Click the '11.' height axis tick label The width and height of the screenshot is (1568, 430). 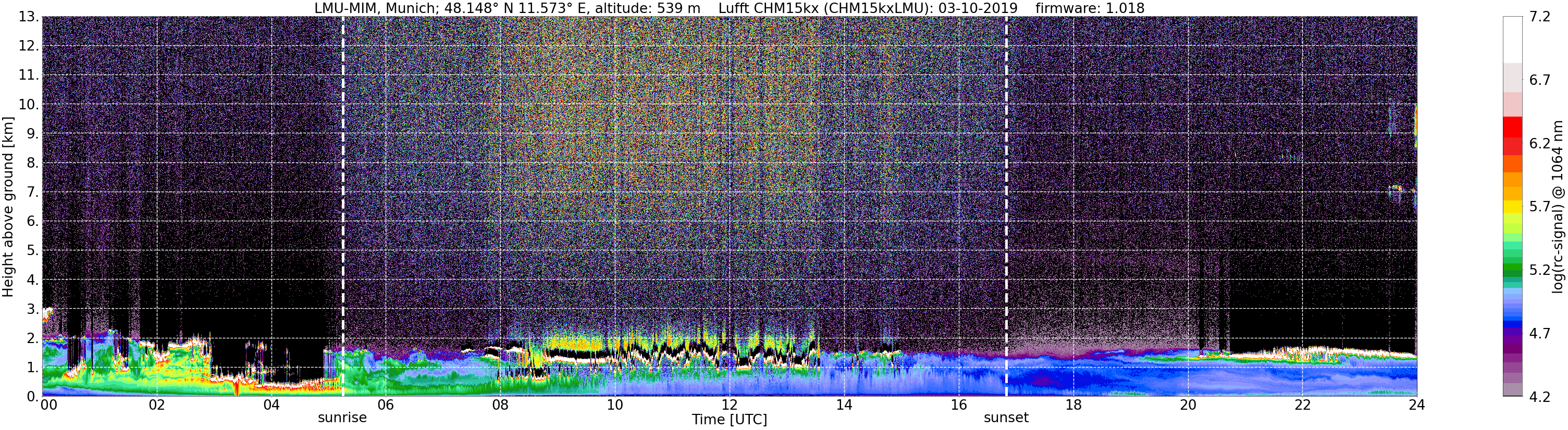(x=29, y=75)
